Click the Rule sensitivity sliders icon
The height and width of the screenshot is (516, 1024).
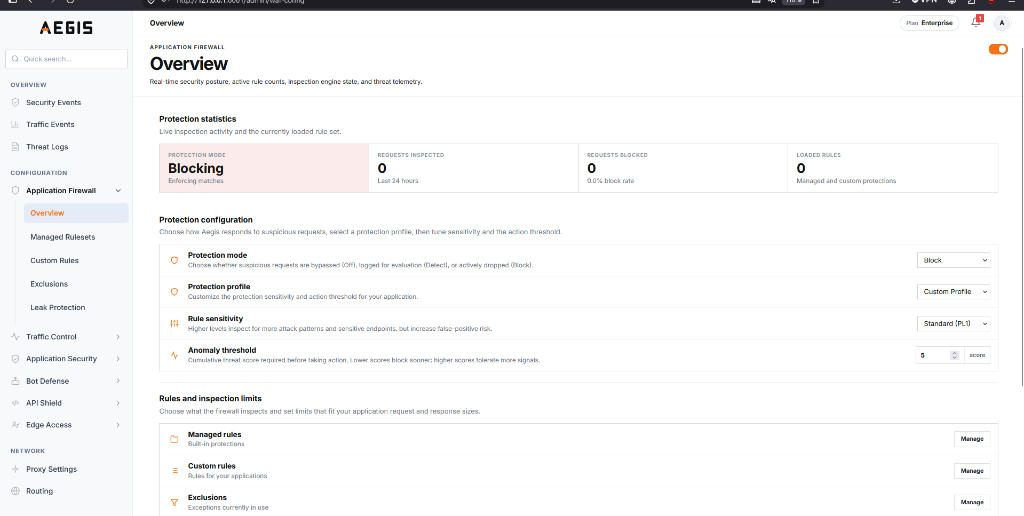point(174,323)
